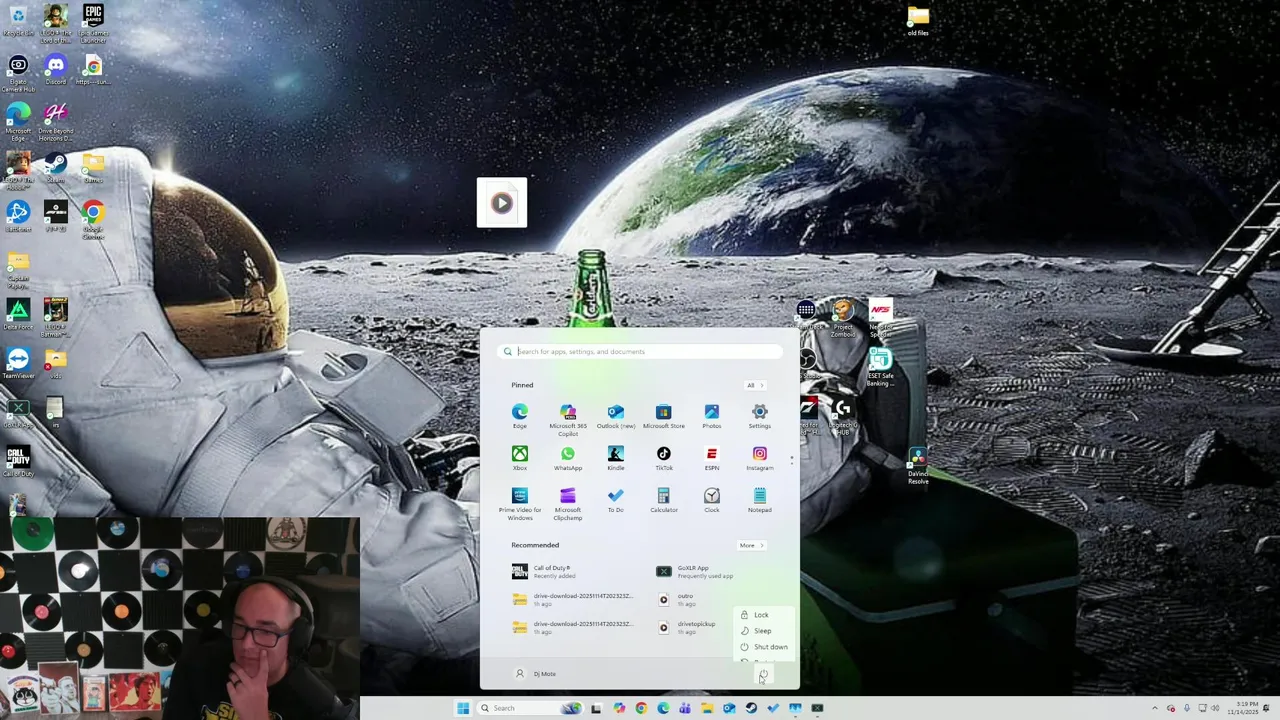Open recommended Call of Duty item
Viewport: 1280px width, 720px height.
pos(575,571)
